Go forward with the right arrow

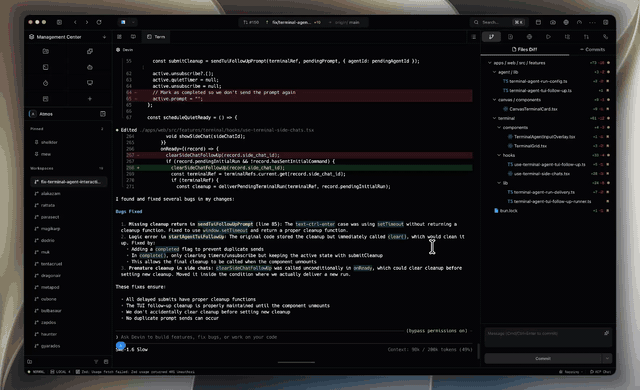87,22
